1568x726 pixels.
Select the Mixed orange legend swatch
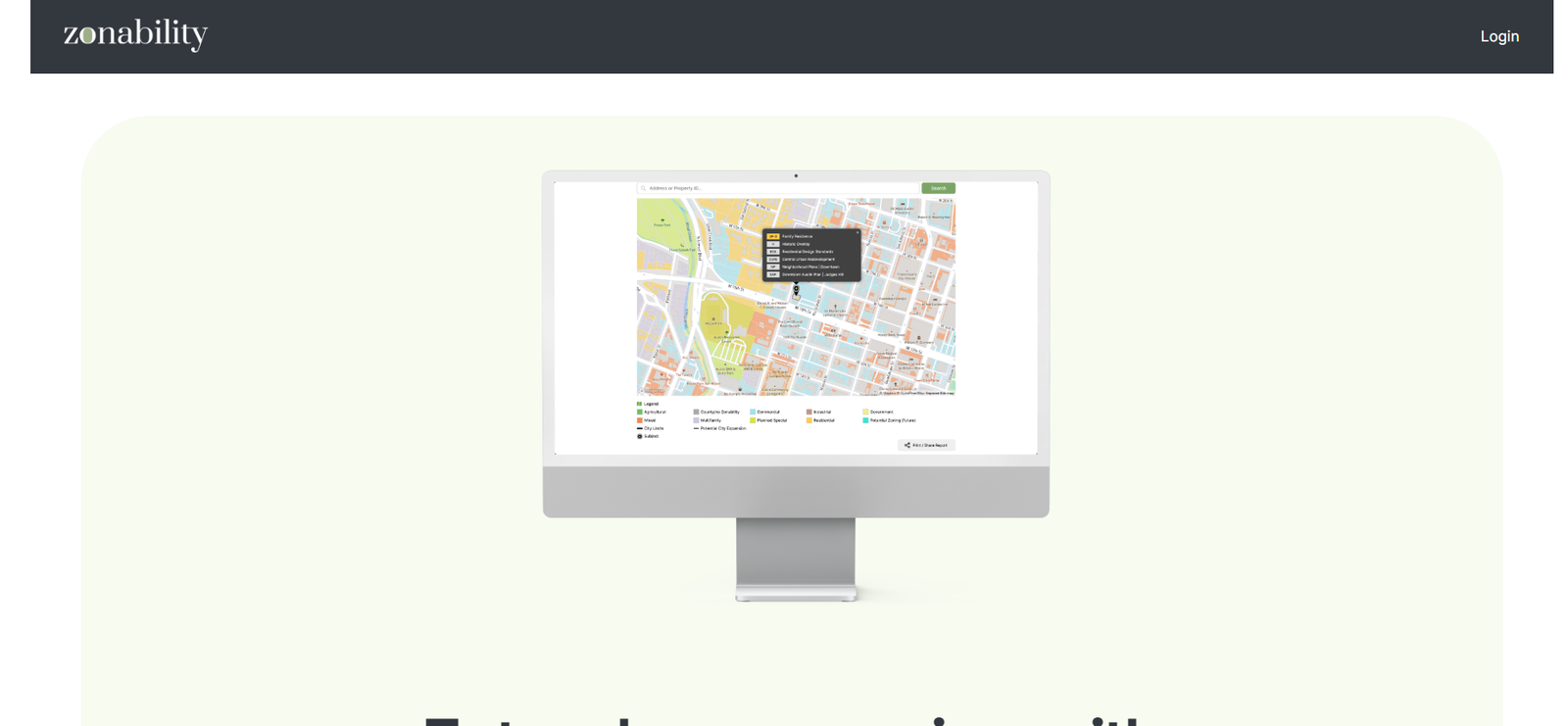click(640, 420)
